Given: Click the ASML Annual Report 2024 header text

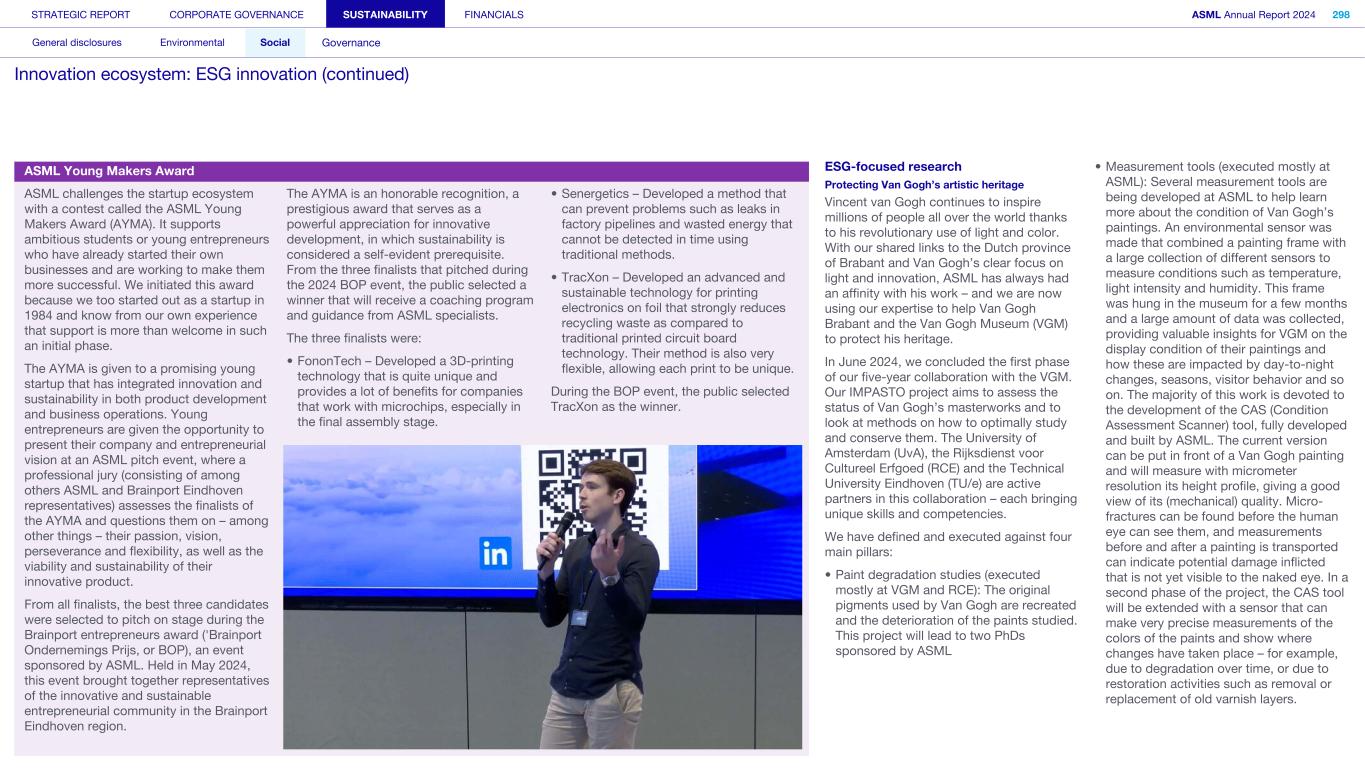Looking at the screenshot, I should pos(1253,14).
